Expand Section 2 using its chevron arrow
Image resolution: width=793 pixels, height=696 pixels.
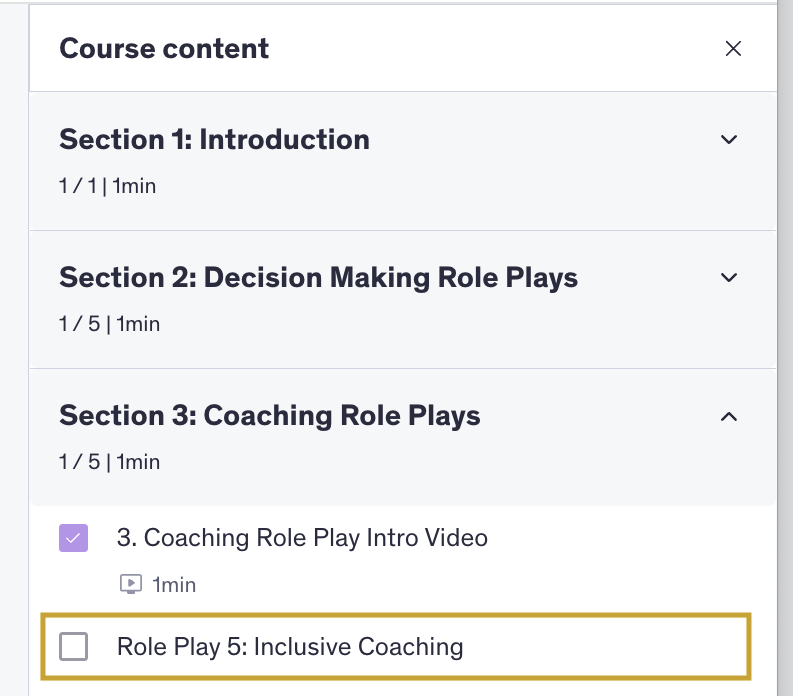click(729, 277)
